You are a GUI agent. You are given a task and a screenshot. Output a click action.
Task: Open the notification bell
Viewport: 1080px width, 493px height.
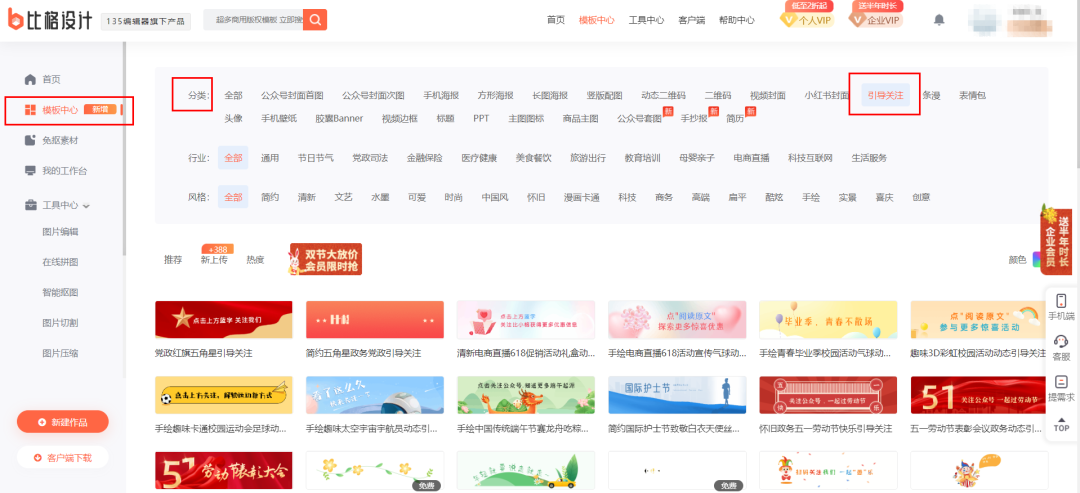939,20
